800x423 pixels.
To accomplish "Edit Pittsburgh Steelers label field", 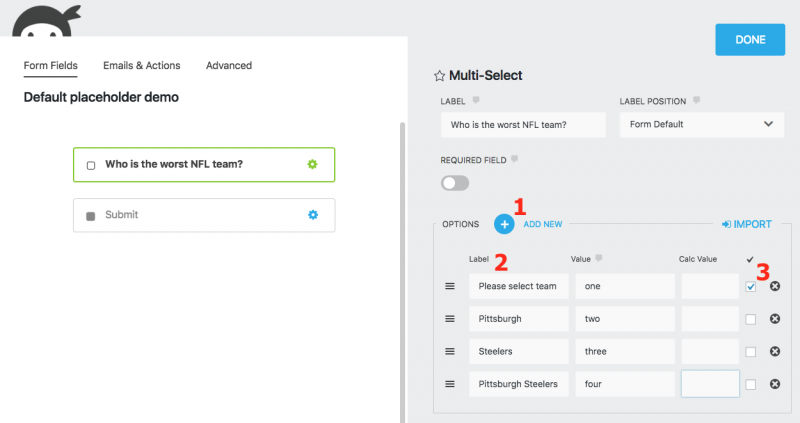I will [519, 384].
